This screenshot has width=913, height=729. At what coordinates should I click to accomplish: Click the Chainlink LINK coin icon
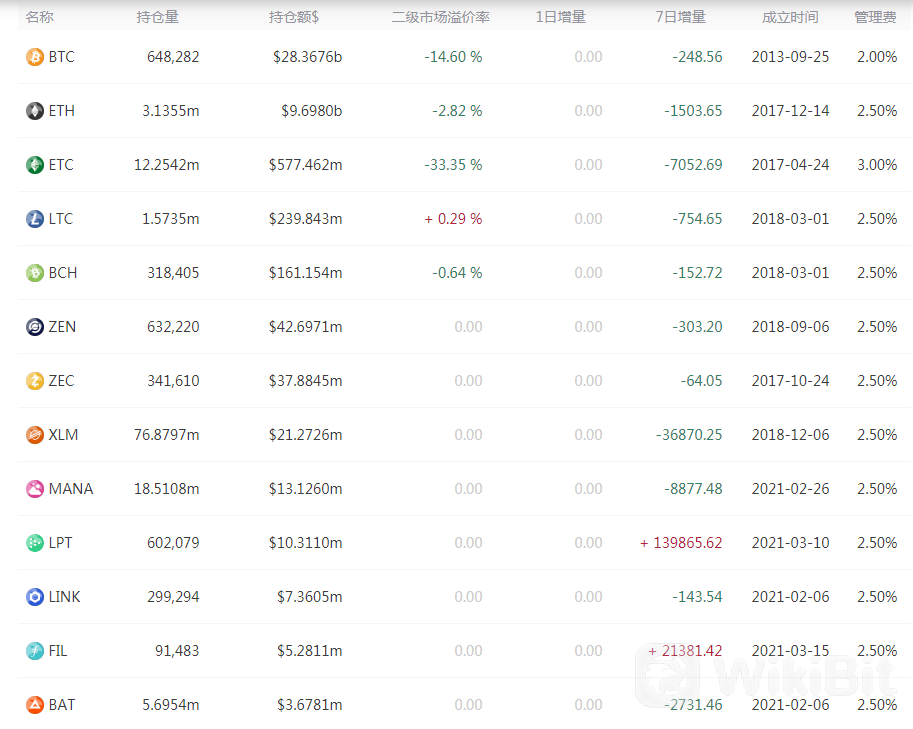(x=35, y=597)
